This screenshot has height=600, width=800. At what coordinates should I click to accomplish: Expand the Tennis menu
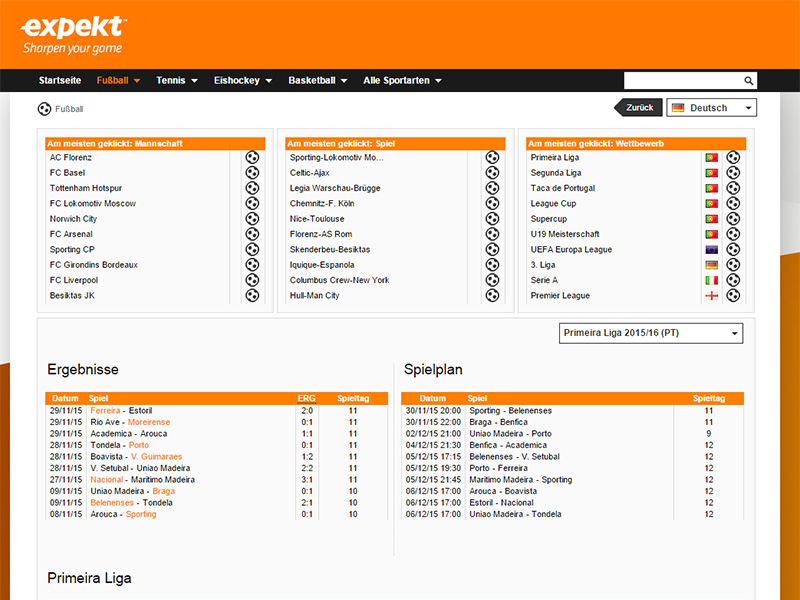177,81
